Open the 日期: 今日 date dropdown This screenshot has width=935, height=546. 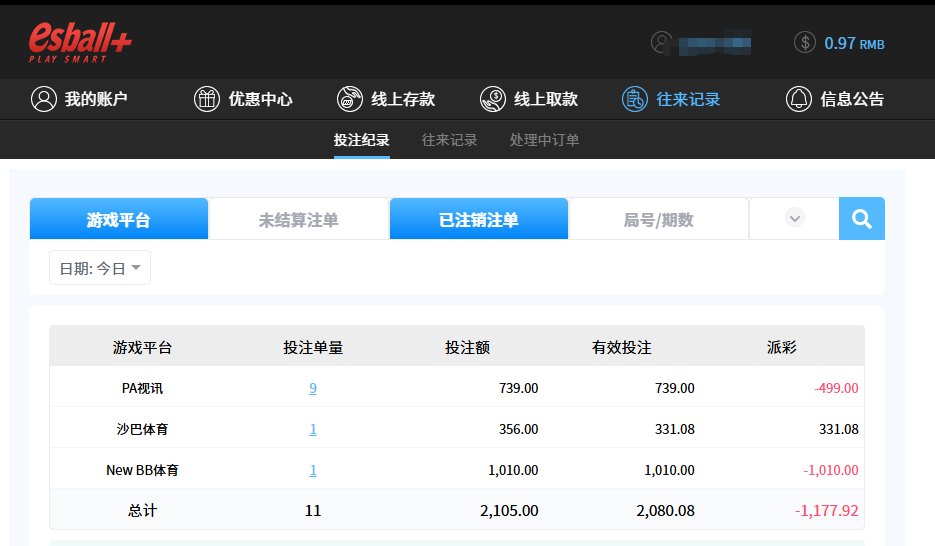pos(100,268)
